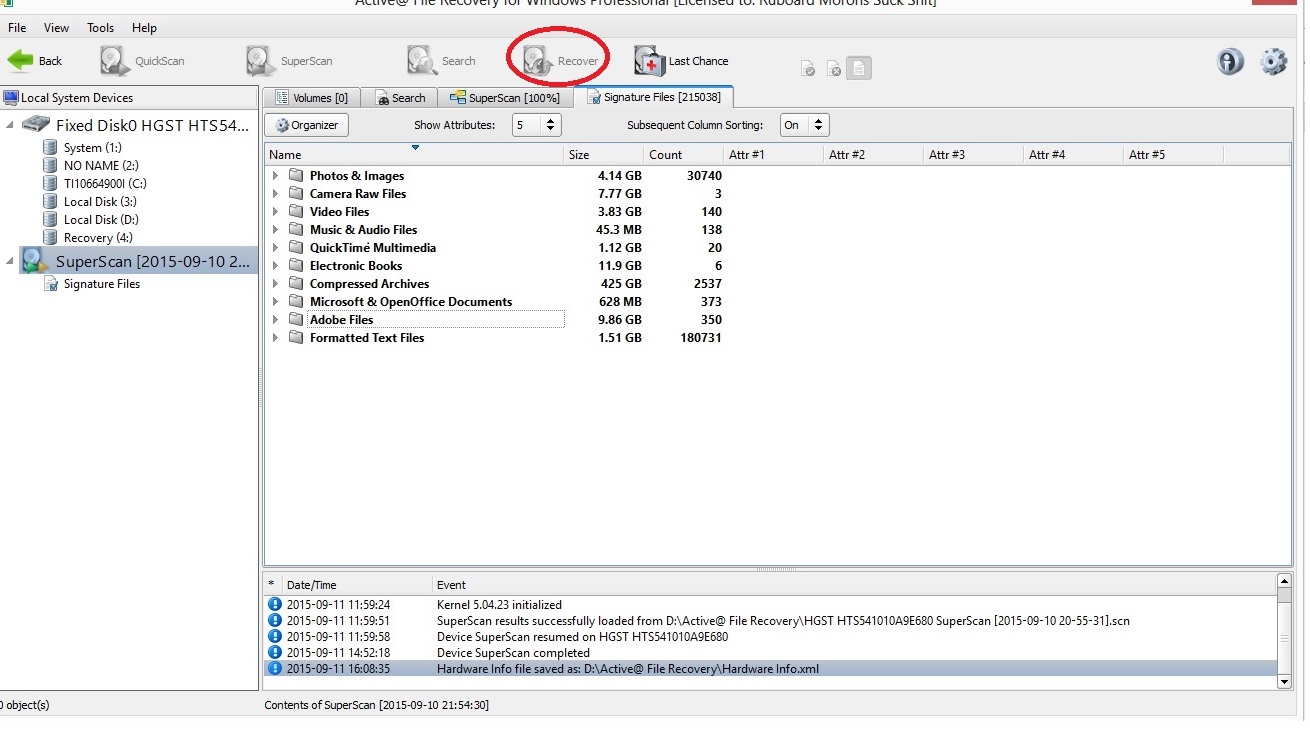Click Attr #5 column header
The width and height of the screenshot is (1310, 737).
point(1173,155)
